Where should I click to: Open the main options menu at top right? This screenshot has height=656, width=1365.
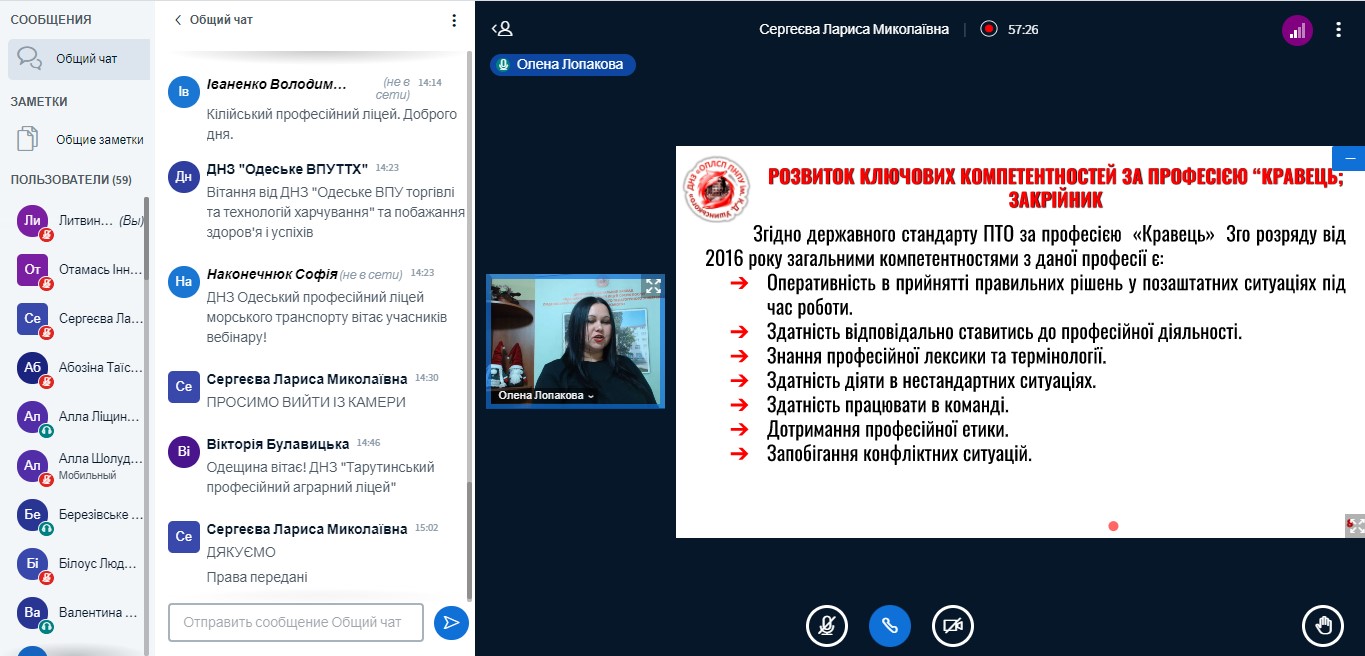click(x=1338, y=30)
